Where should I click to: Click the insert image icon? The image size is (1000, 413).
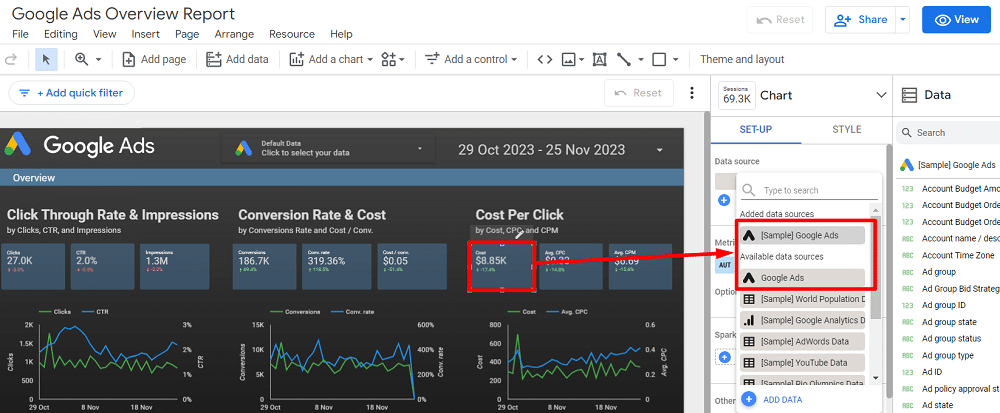(568, 59)
